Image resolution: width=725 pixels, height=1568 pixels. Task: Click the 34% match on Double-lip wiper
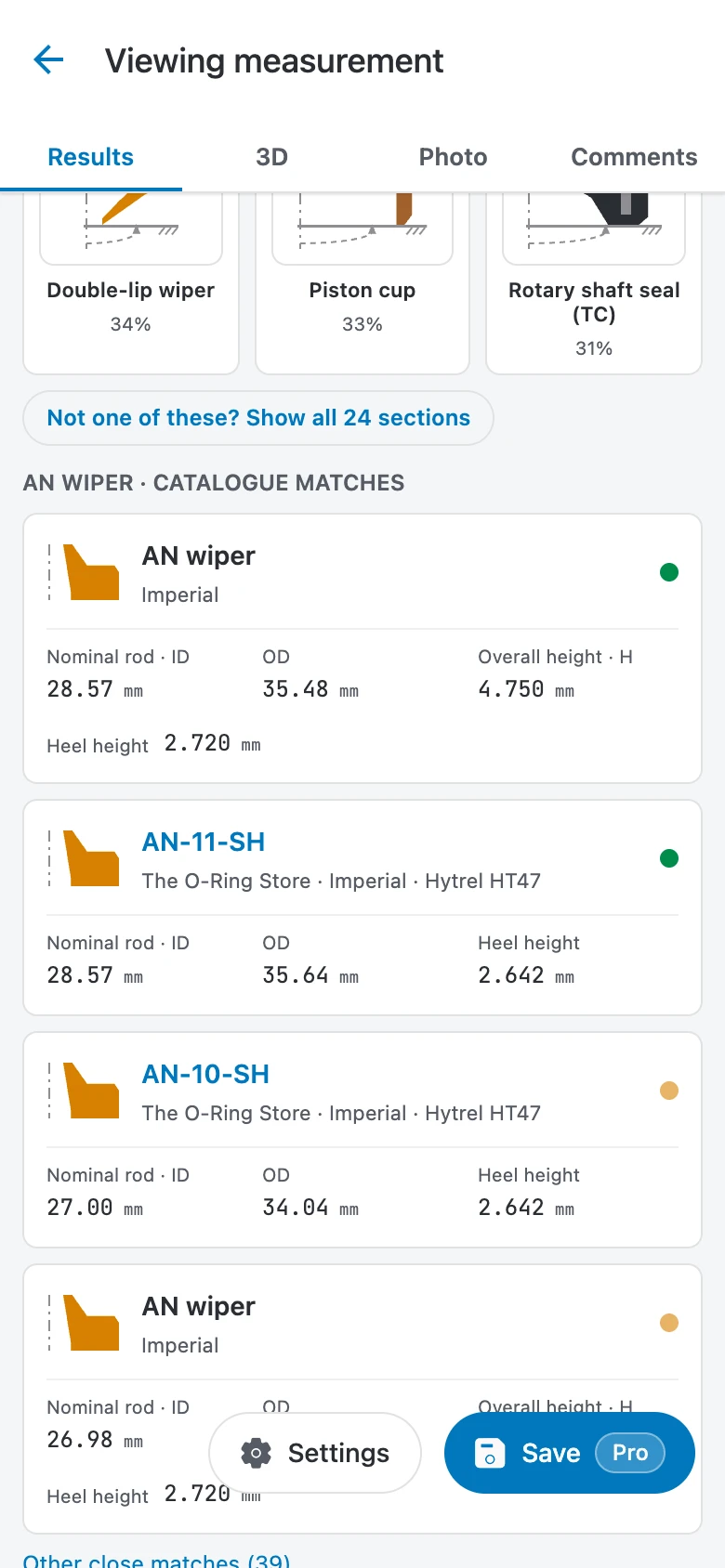click(130, 324)
